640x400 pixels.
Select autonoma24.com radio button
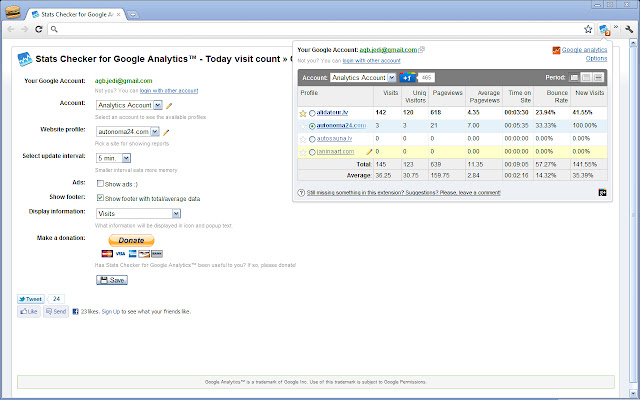(312, 126)
